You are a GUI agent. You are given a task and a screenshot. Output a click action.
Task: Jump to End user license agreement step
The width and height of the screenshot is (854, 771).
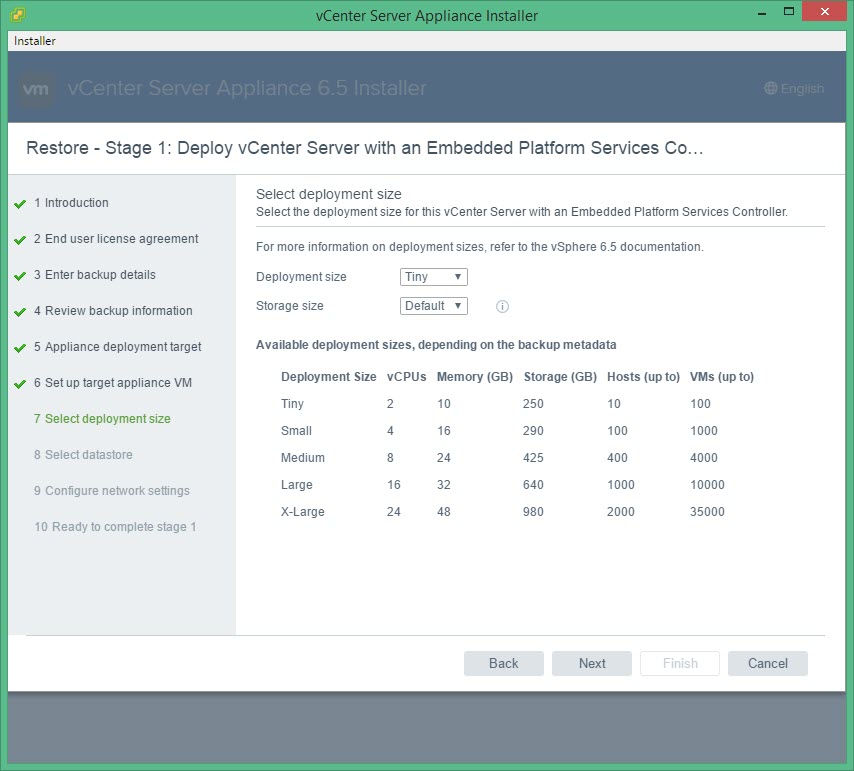pyautogui.click(x=121, y=239)
